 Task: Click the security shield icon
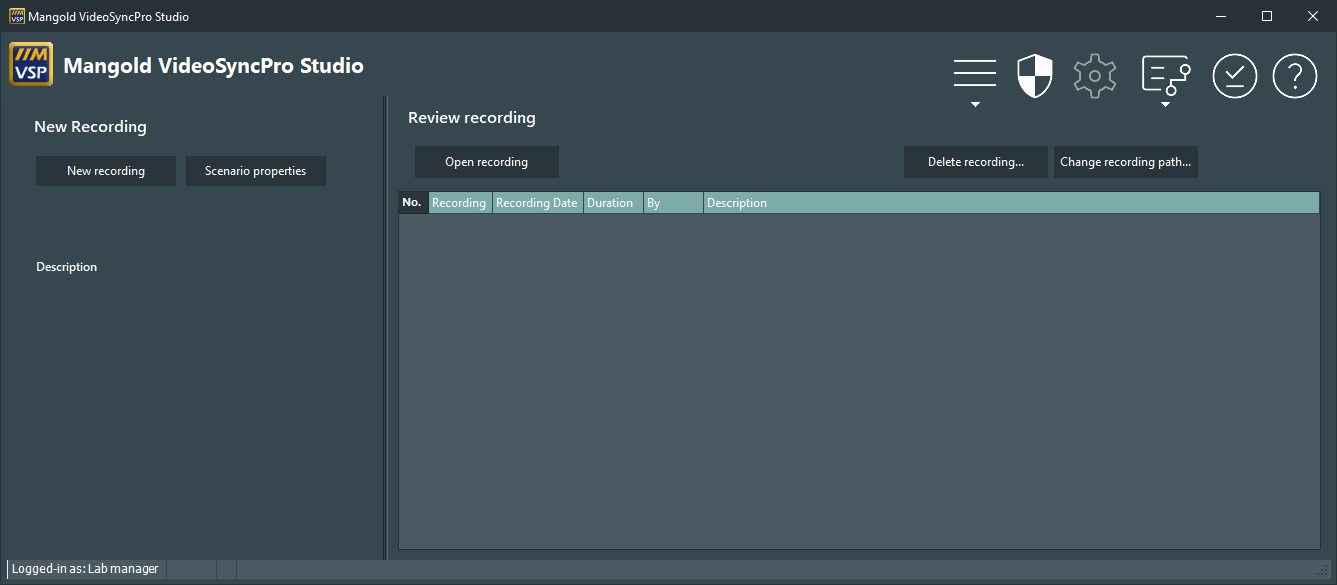(x=1035, y=76)
